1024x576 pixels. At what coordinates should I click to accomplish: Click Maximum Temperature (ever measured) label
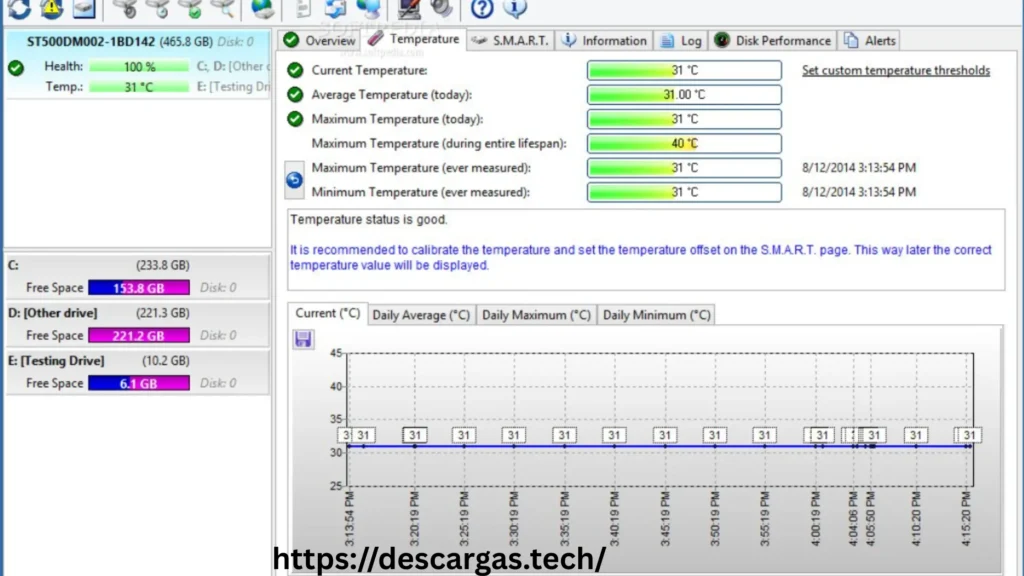tap(421, 168)
